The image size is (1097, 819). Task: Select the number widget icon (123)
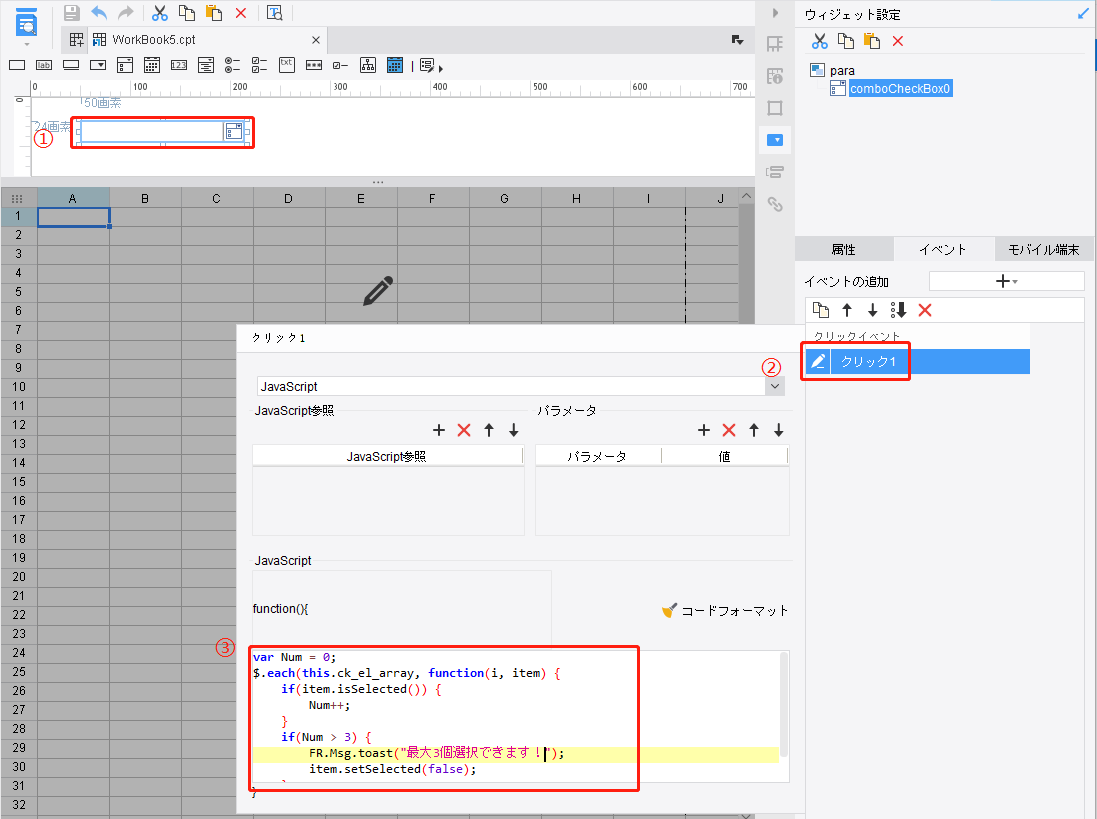point(179,65)
